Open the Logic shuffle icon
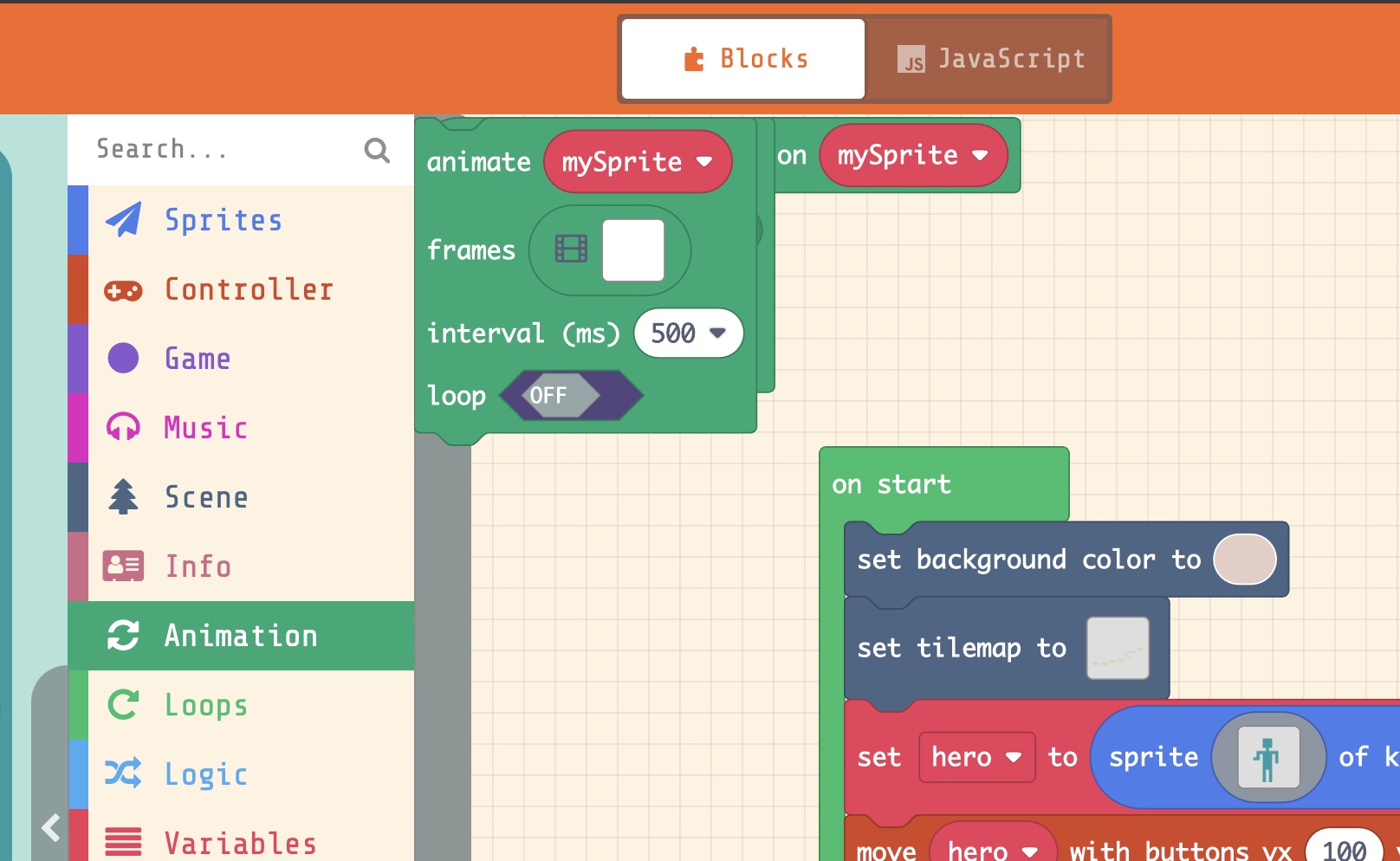This screenshot has height=861, width=1400. point(123,774)
